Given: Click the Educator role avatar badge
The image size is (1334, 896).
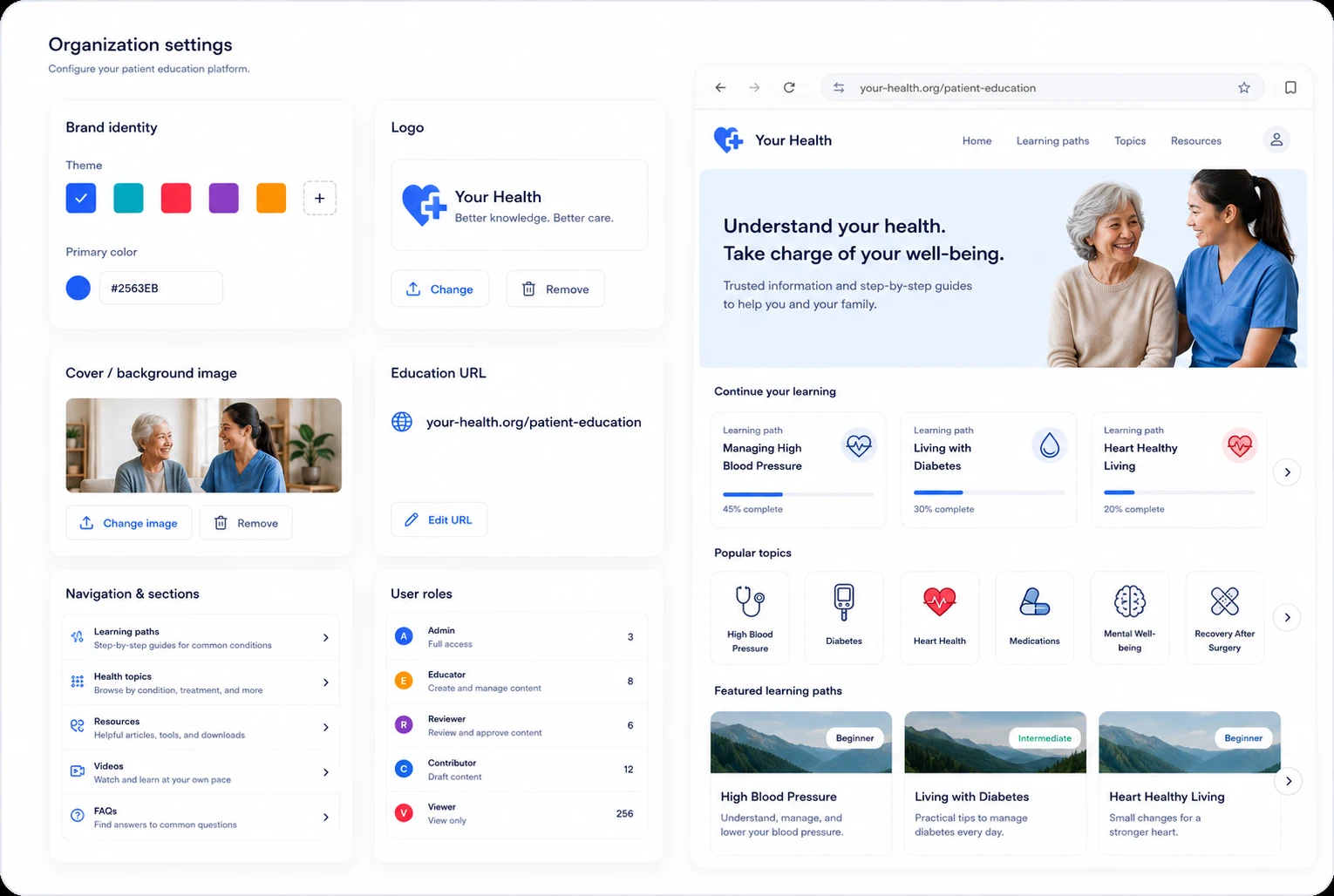Looking at the screenshot, I should (404, 681).
